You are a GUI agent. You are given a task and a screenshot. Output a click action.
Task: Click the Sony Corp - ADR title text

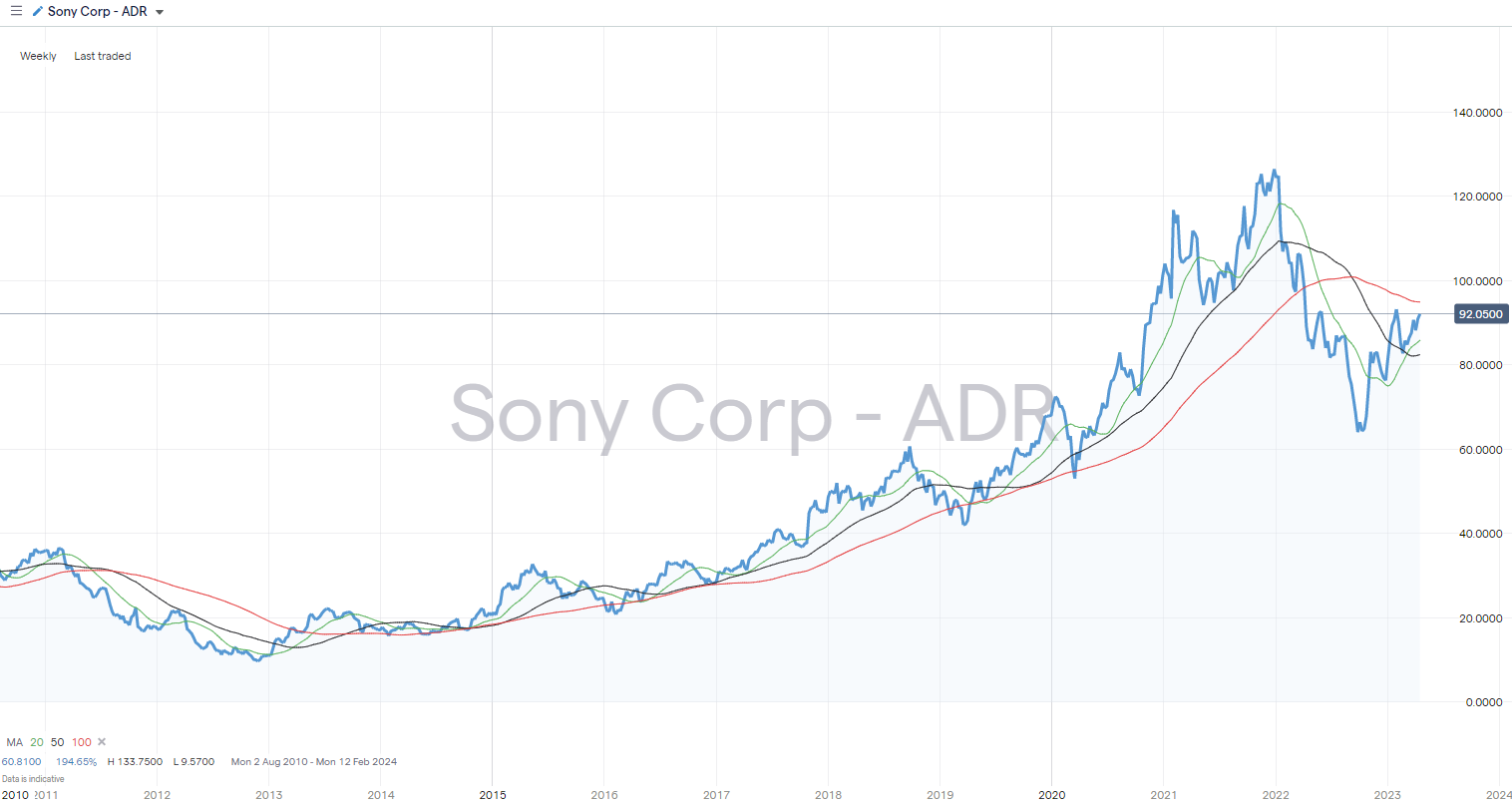click(x=97, y=11)
